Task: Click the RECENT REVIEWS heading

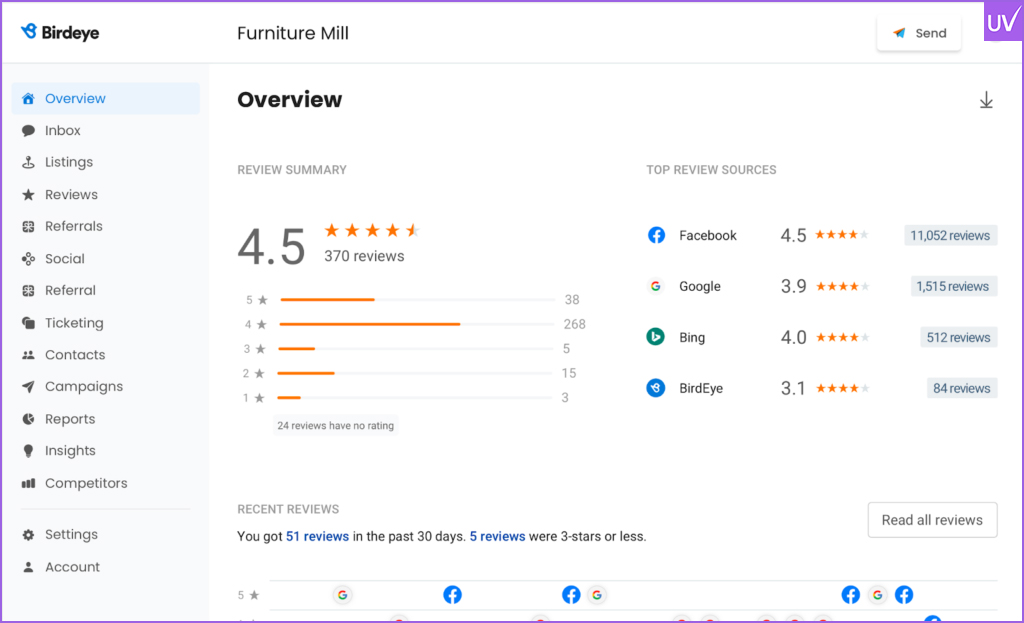Action: (288, 509)
